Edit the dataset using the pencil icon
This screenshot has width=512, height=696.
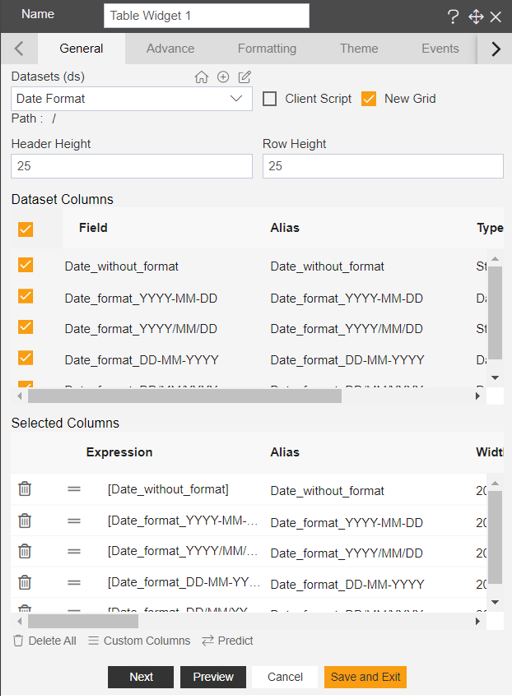(245, 77)
